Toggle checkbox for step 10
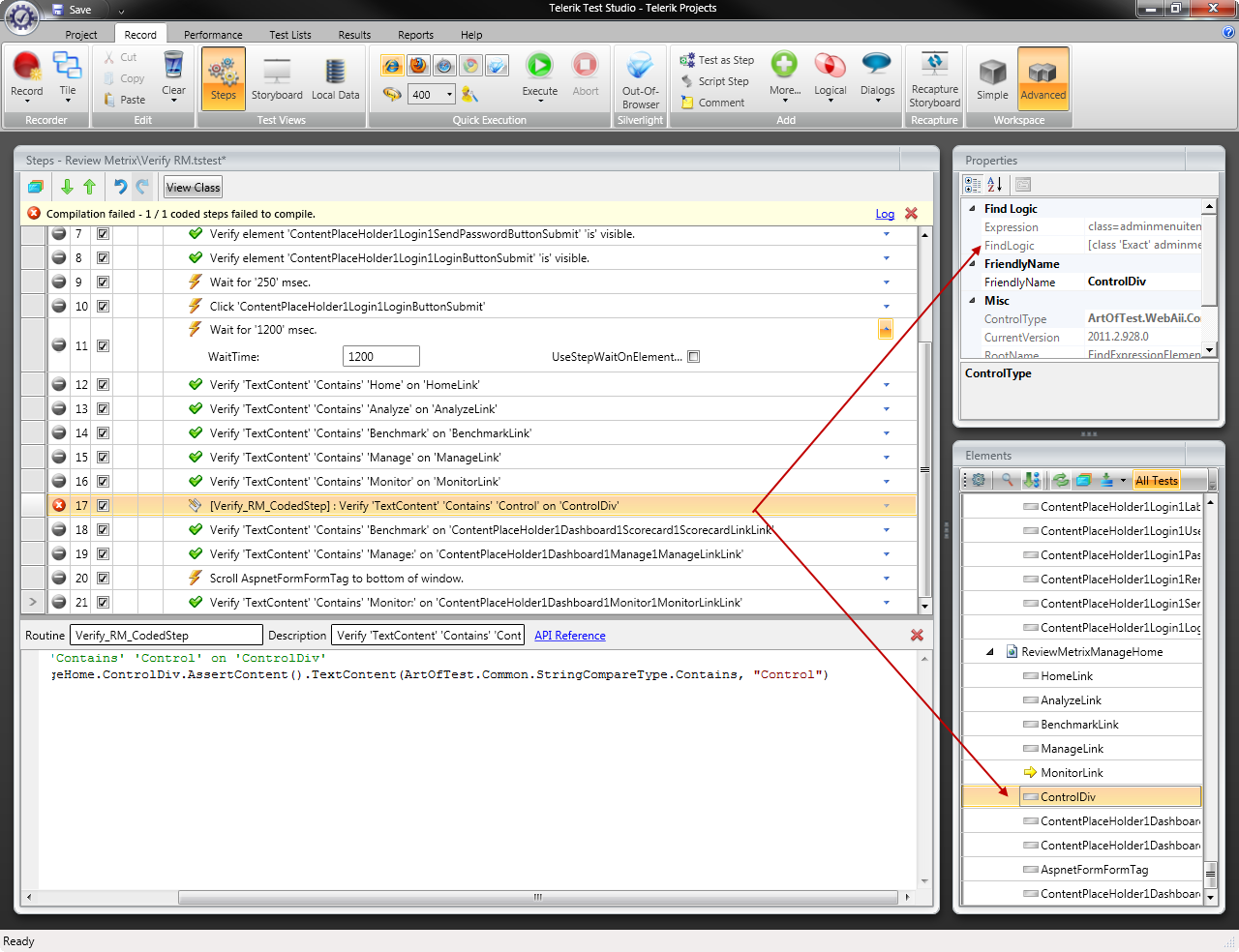The width and height of the screenshot is (1239, 952). click(x=103, y=307)
